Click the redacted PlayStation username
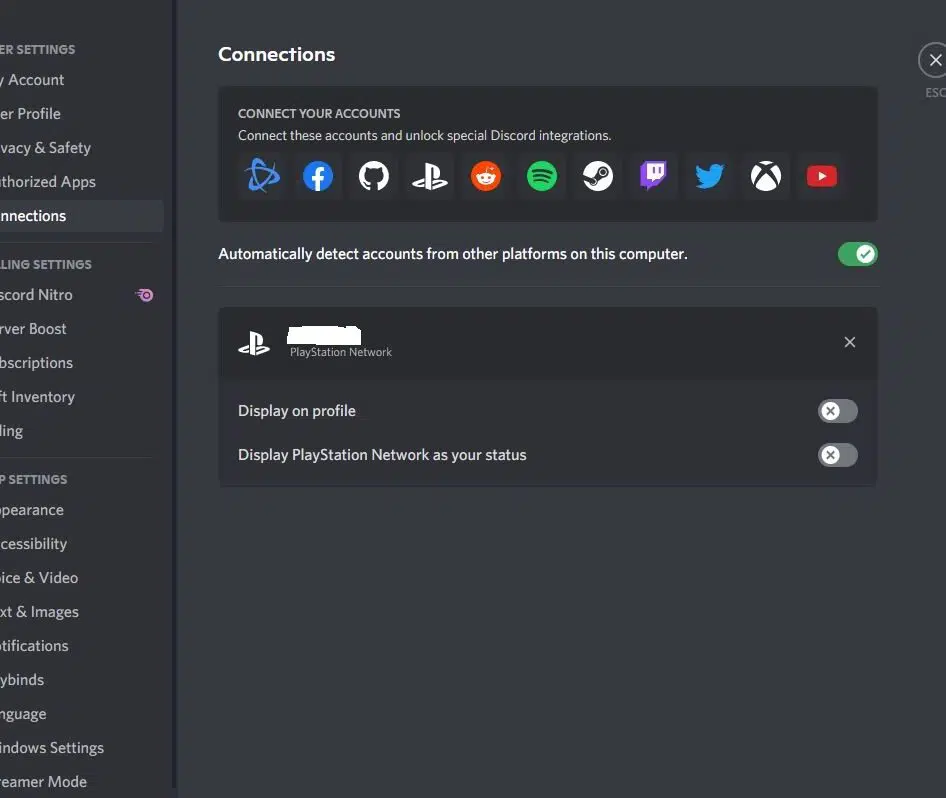 (x=324, y=335)
